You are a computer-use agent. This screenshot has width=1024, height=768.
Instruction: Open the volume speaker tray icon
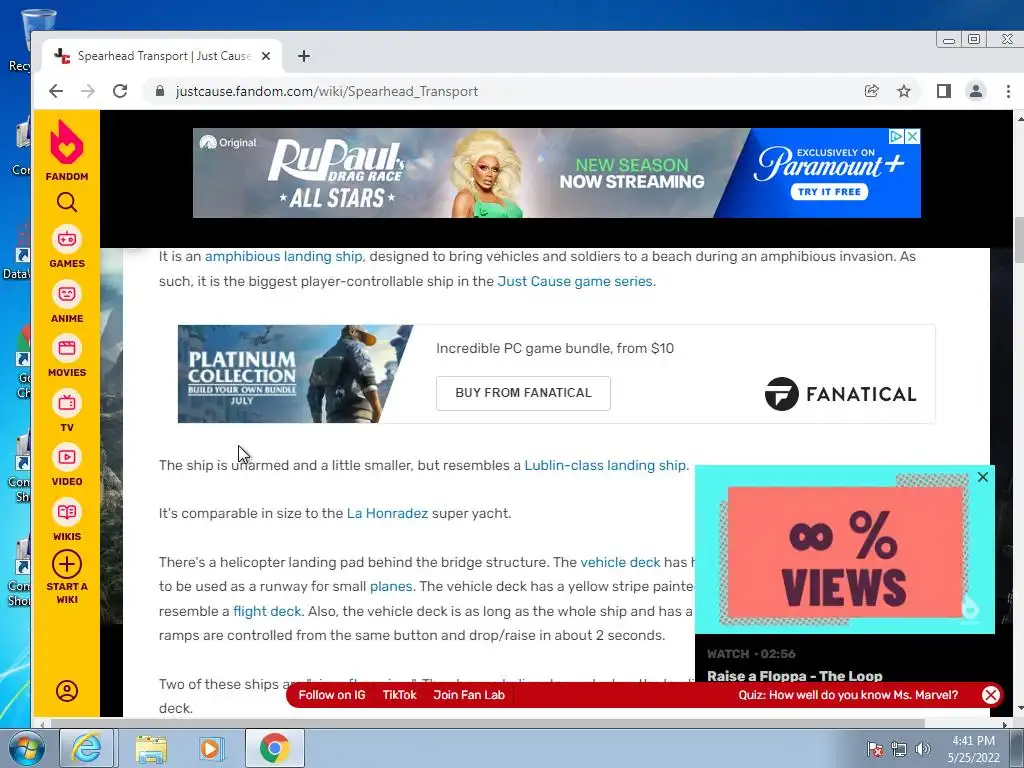pyautogui.click(x=923, y=749)
